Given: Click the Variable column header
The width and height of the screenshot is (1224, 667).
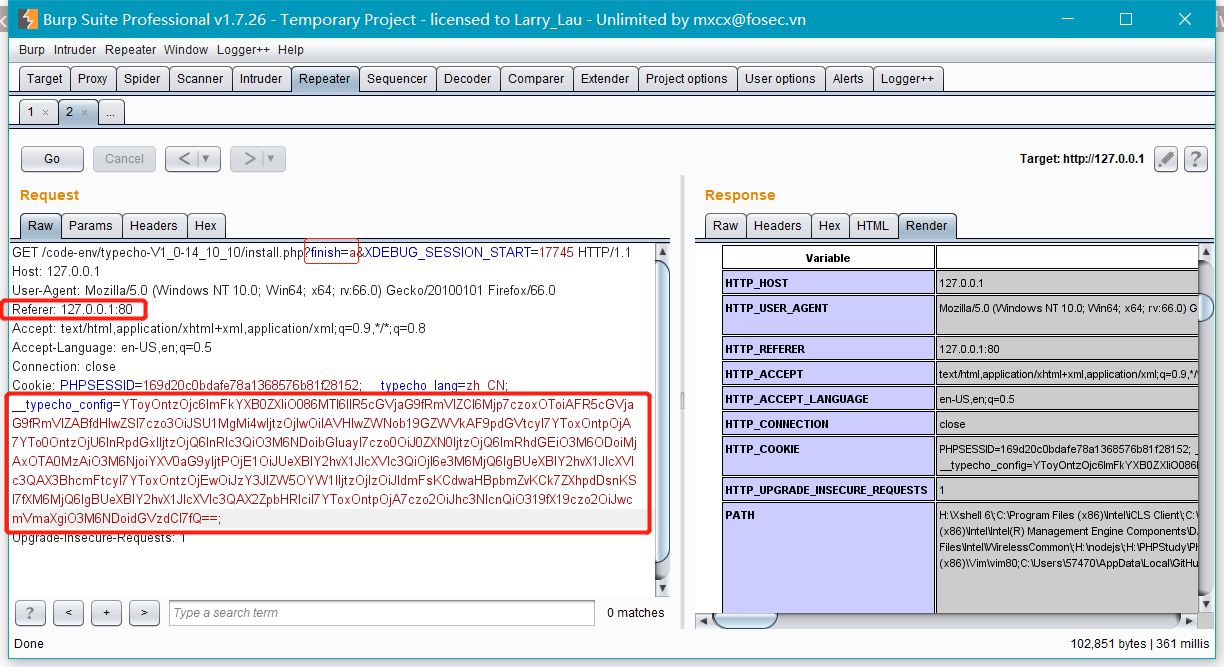Looking at the screenshot, I should [x=828, y=258].
